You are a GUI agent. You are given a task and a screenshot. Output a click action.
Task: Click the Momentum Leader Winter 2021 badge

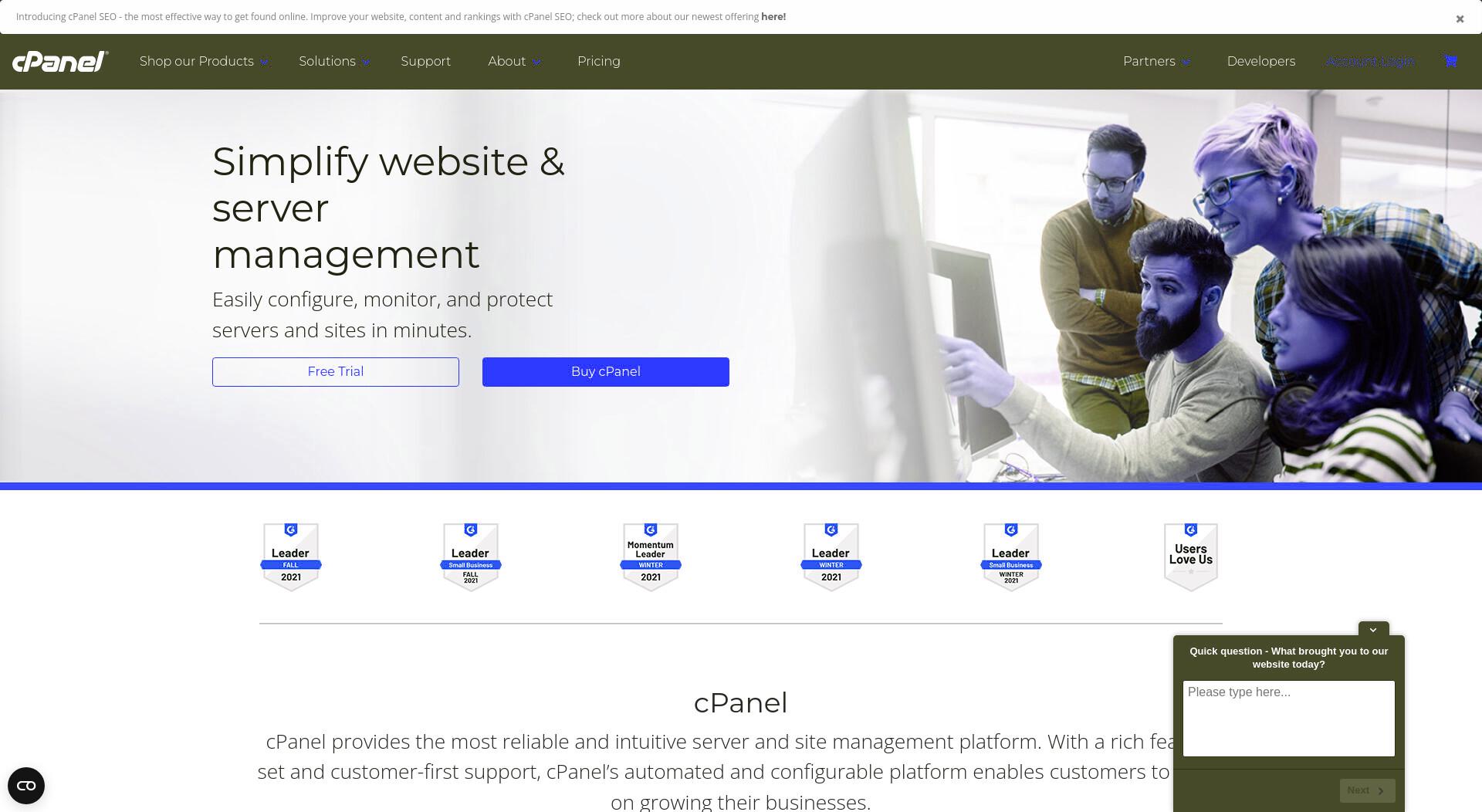pyautogui.click(x=651, y=557)
